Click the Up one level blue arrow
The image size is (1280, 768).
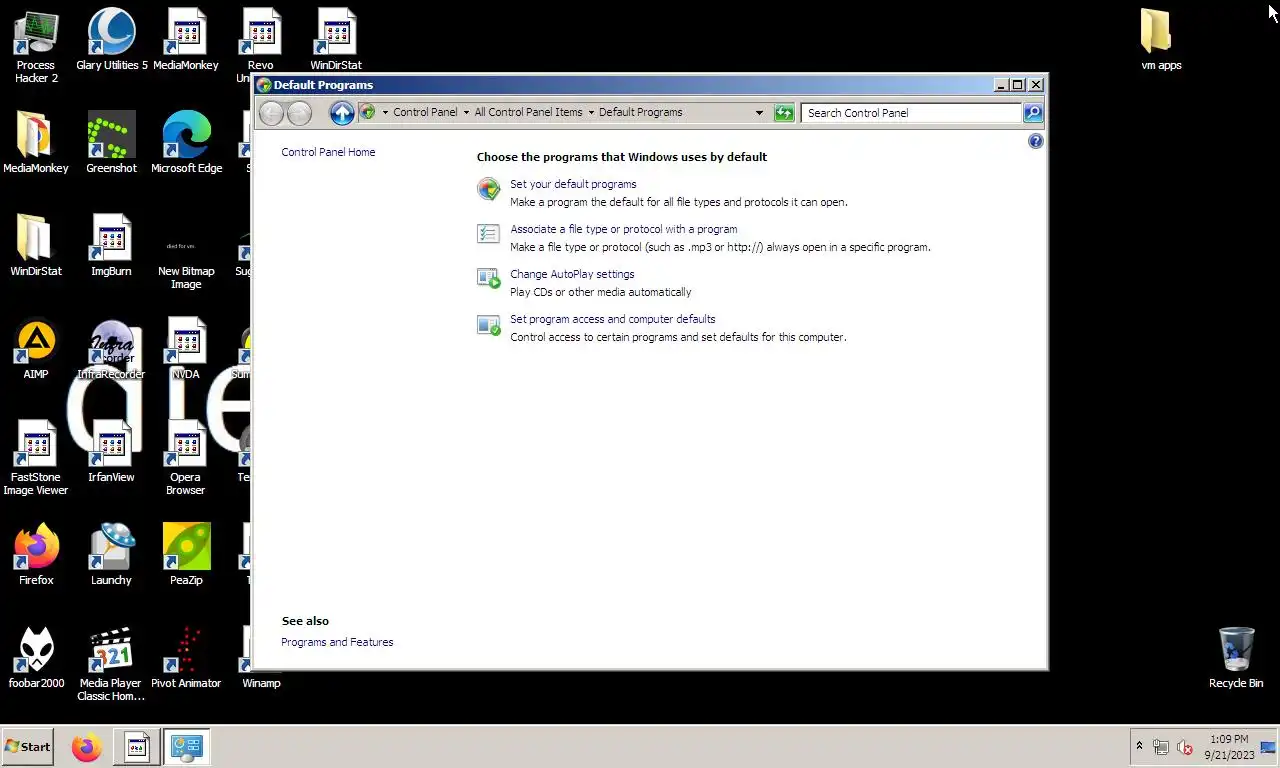(342, 113)
